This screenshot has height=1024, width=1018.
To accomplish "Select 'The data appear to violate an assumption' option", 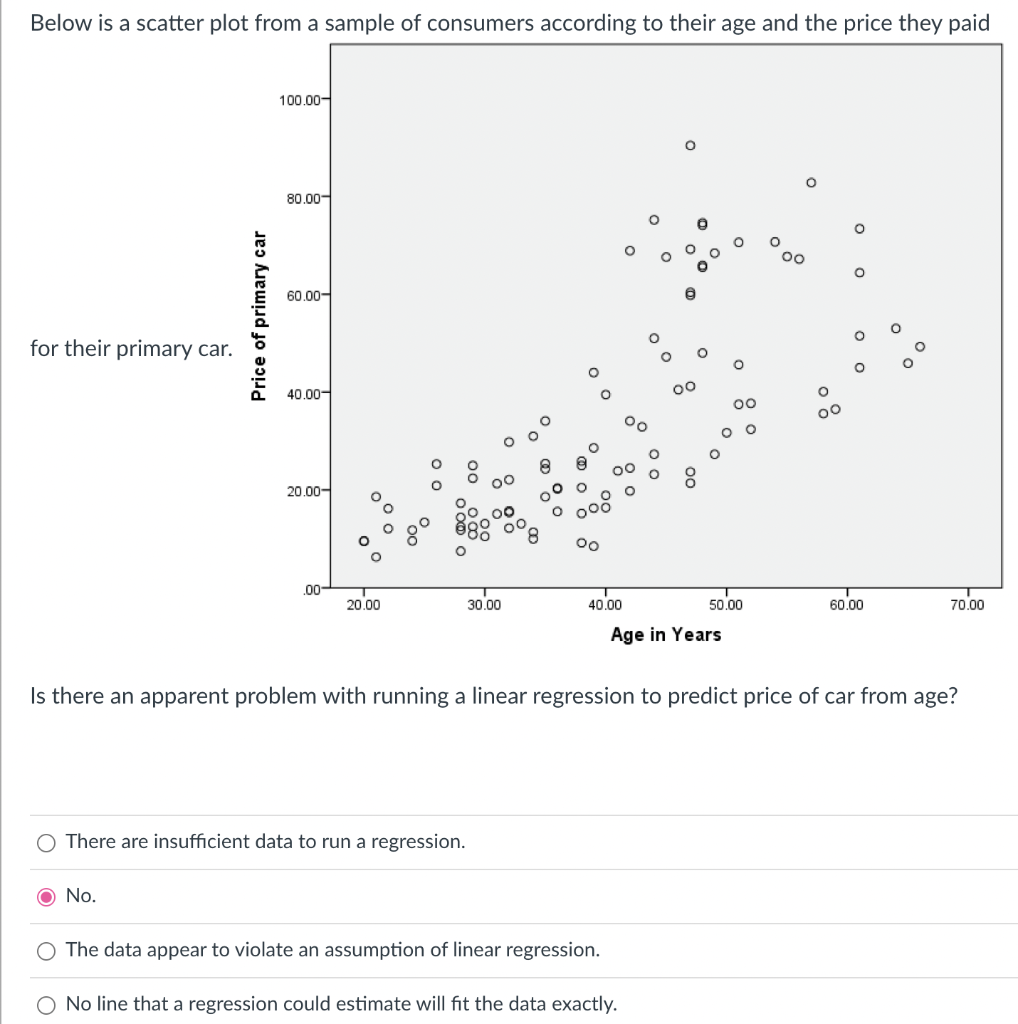I will [x=45, y=951].
